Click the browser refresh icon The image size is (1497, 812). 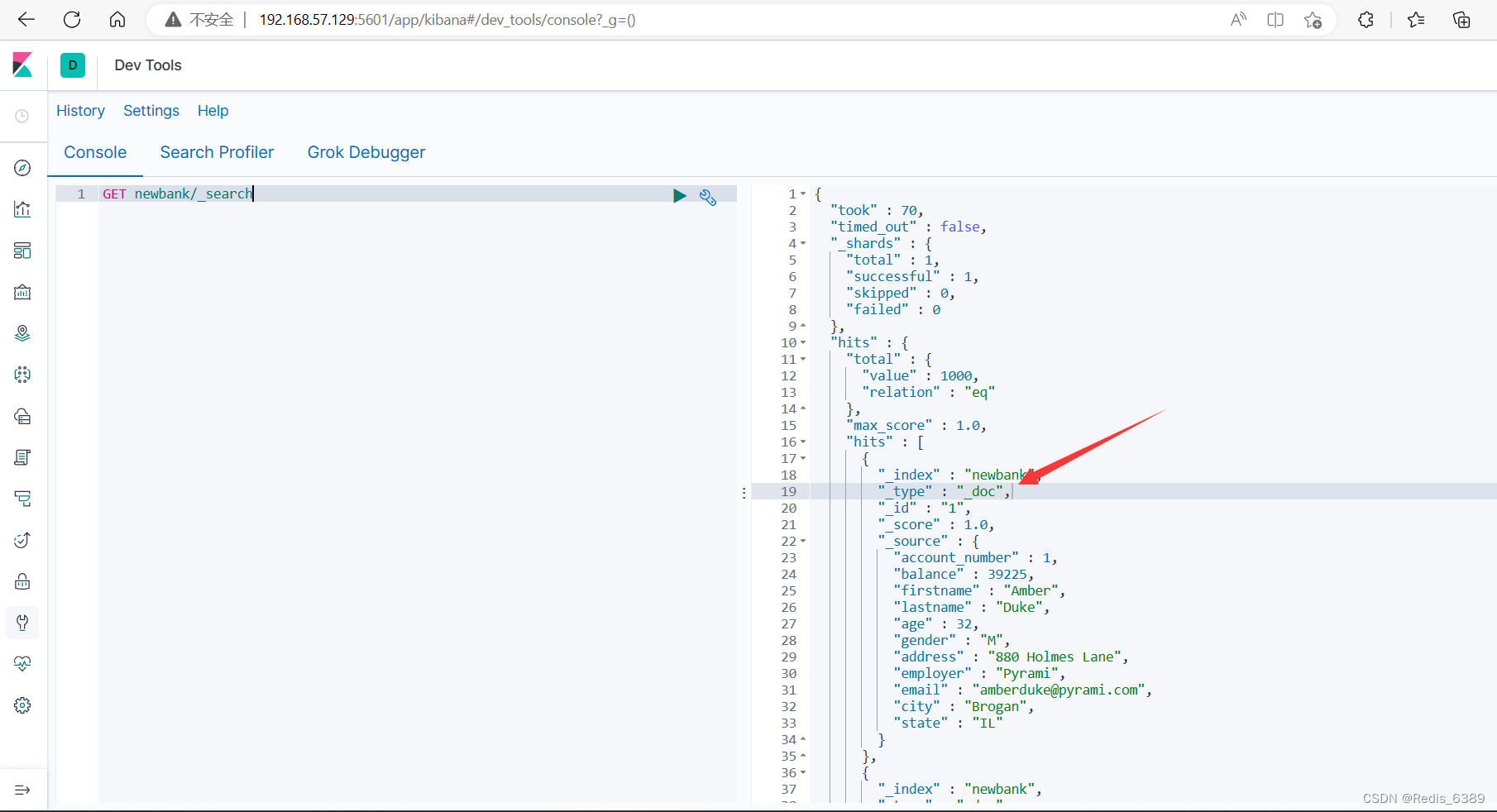[72, 19]
